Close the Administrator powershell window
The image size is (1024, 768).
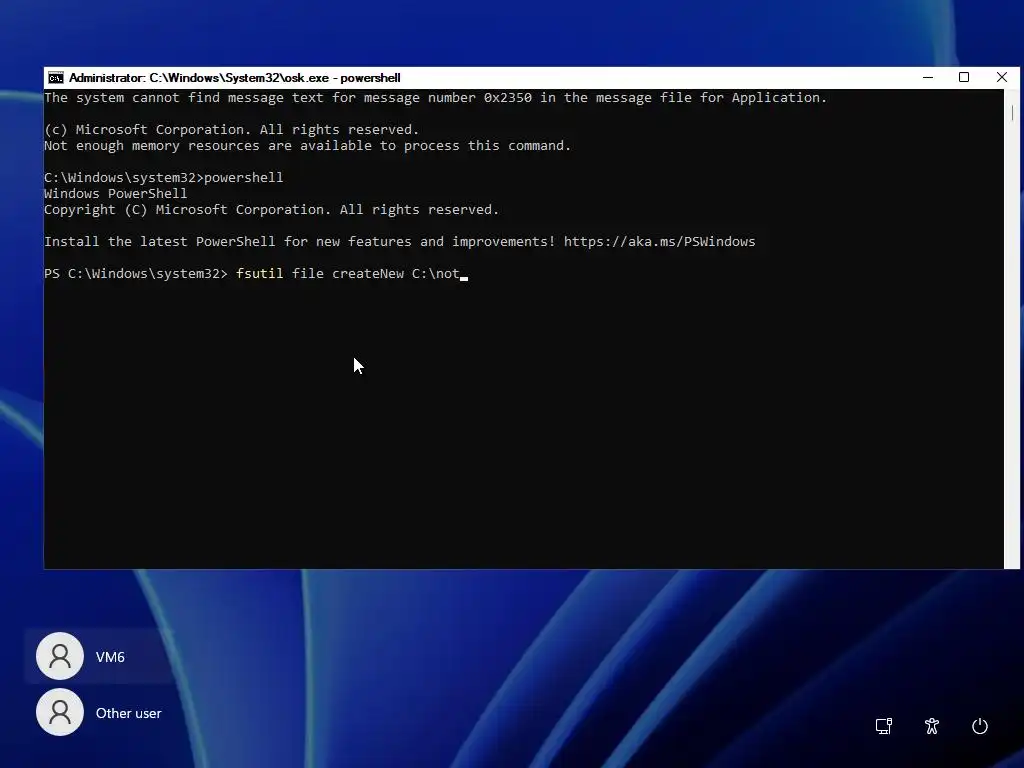coord(1002,78)
